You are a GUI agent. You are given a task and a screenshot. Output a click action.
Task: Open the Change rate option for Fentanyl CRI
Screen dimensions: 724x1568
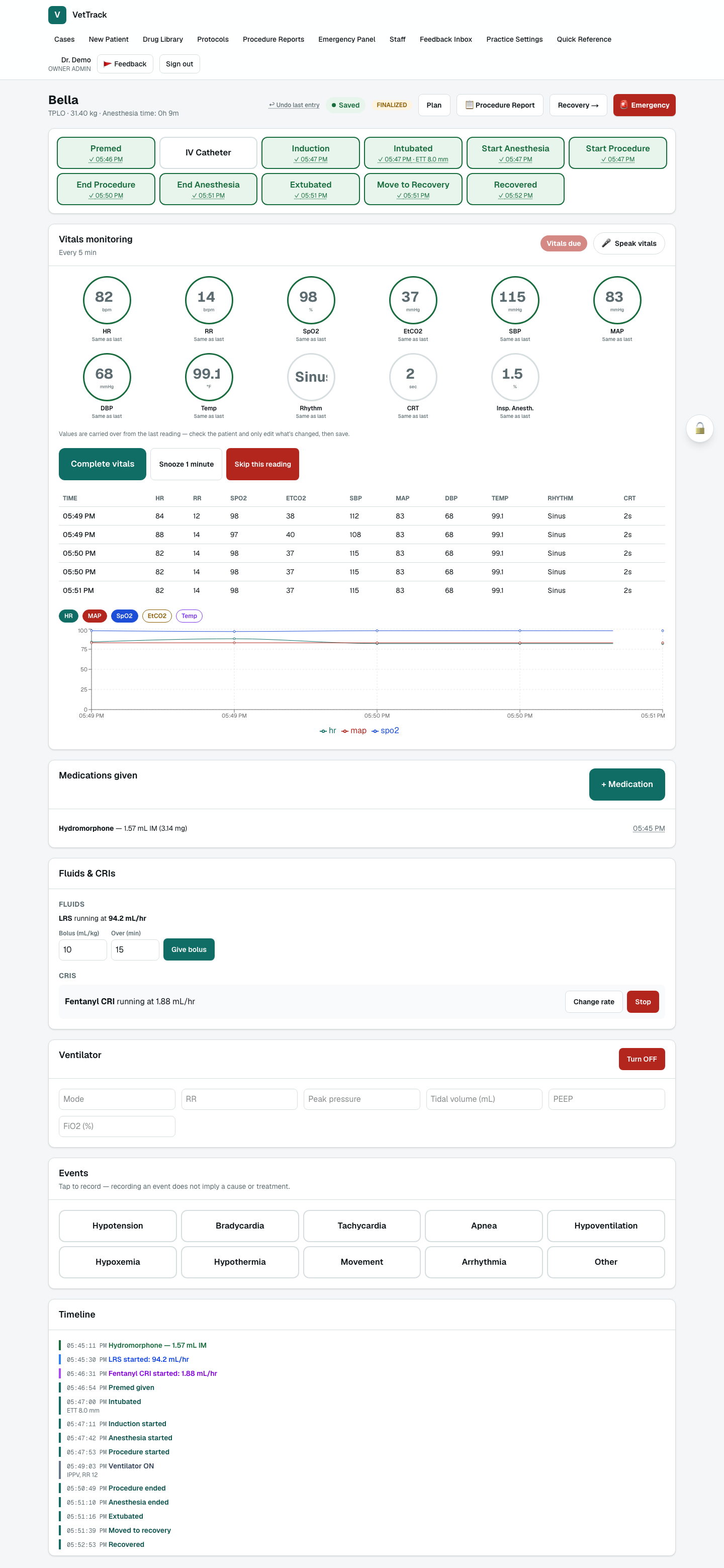coord(593,1001)
